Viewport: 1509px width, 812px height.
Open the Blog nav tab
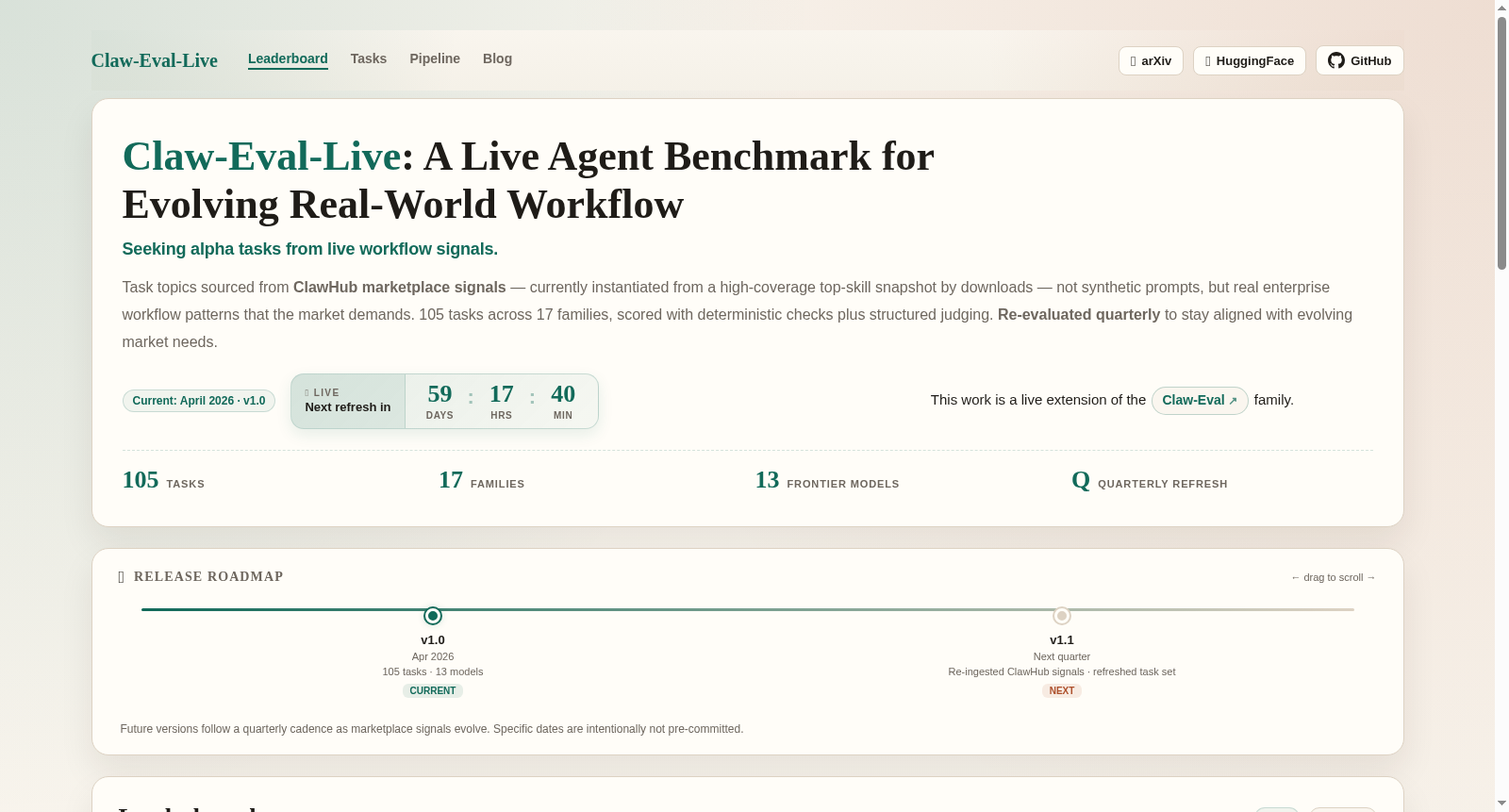point(497,58)
